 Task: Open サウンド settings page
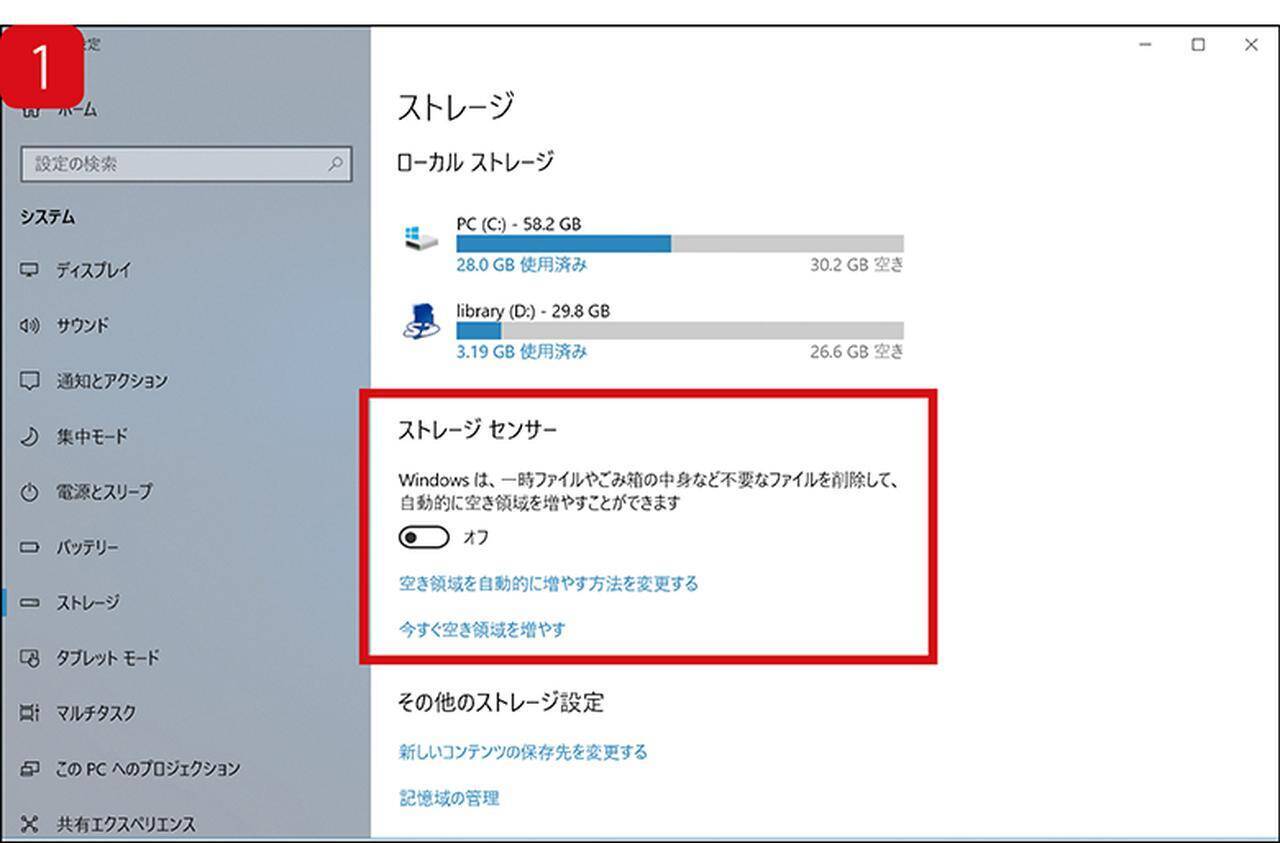coord(83,325)
